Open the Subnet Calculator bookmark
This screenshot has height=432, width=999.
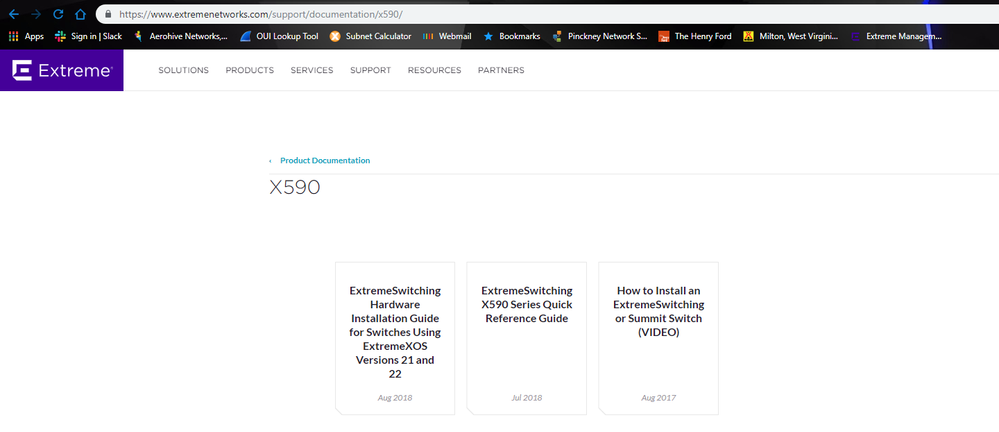(x=370, y=36)
